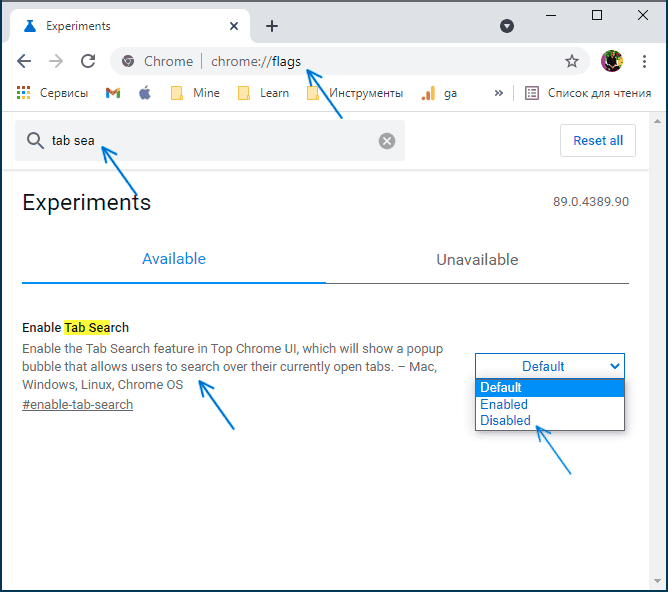The height and width of the screenshot is (592, 668).
Task: Click the Reset all button
Action: [x=598, y=141]
